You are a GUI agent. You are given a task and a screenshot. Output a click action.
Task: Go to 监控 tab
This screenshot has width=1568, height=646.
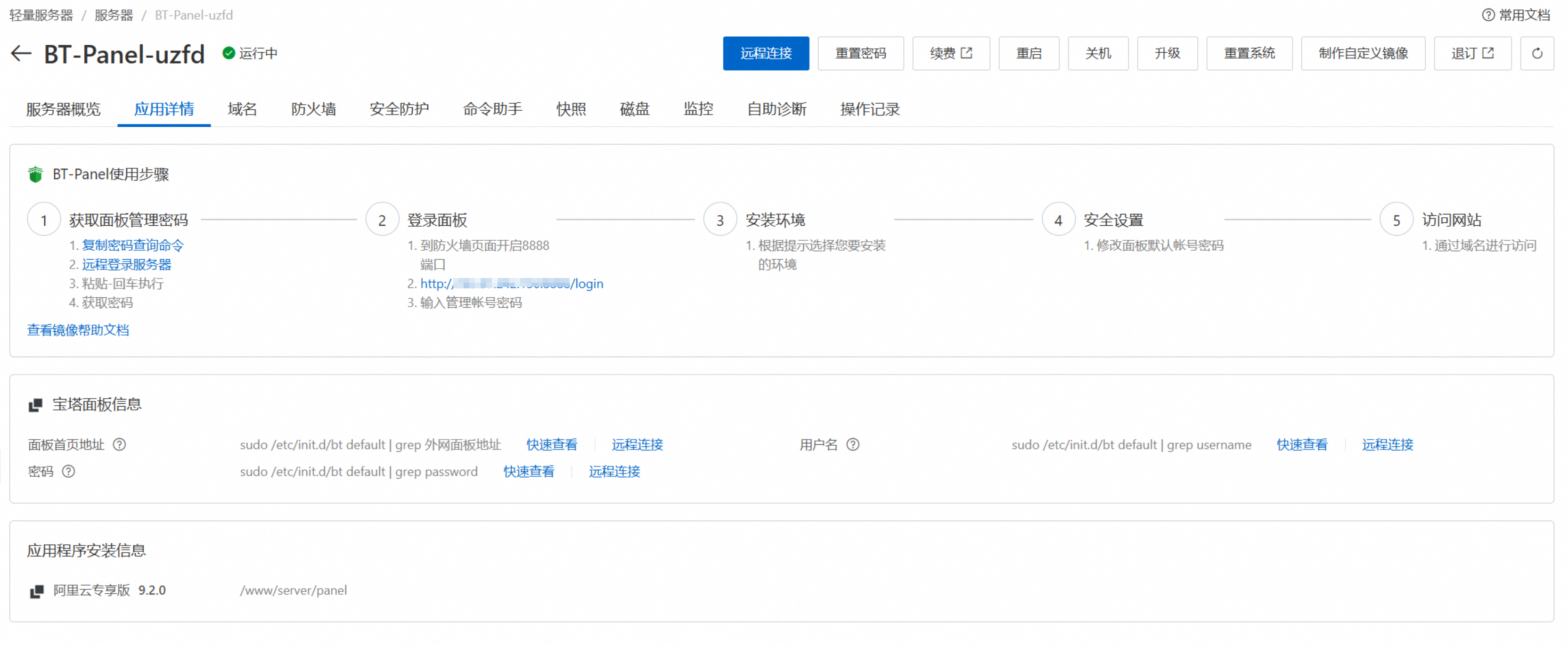(698, 109)
